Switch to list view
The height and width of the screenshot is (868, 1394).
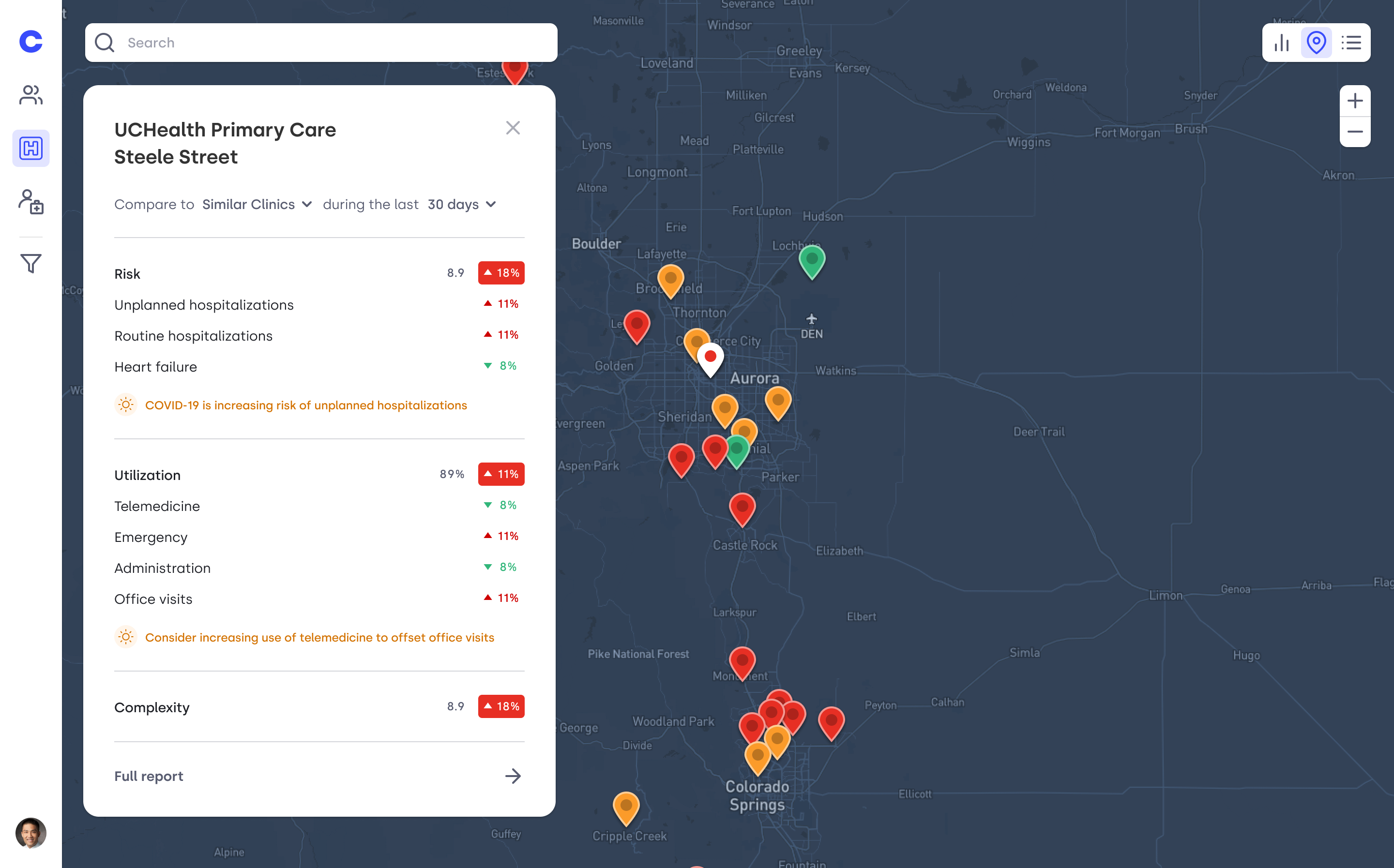(1351, 43)
